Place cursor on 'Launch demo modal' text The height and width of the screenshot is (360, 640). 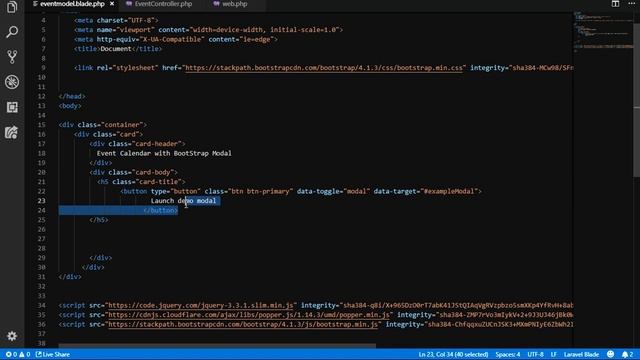pos(183,201)
